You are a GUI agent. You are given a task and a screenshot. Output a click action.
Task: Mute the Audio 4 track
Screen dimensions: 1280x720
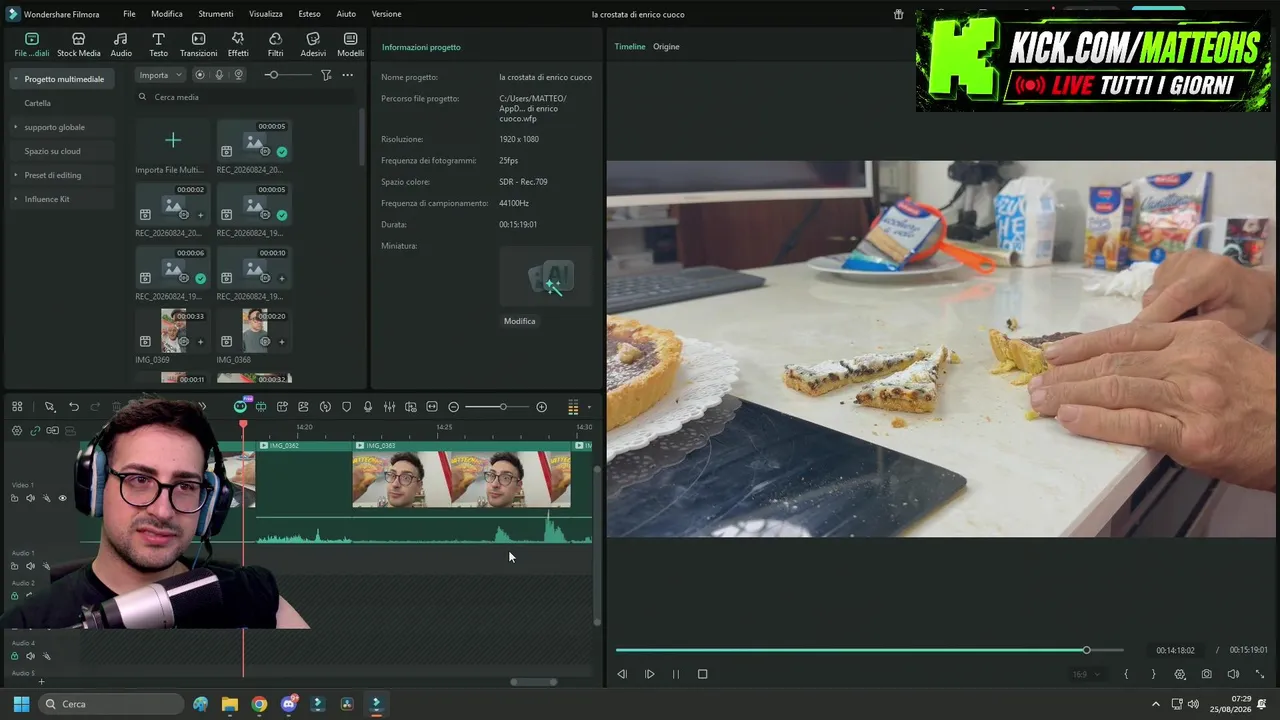[x=30, y=656]
